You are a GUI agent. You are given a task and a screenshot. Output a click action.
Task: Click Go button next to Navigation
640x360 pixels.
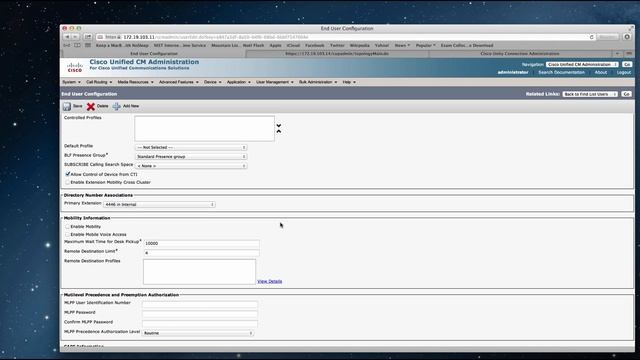pyautogui.click(x=627, y=64)
